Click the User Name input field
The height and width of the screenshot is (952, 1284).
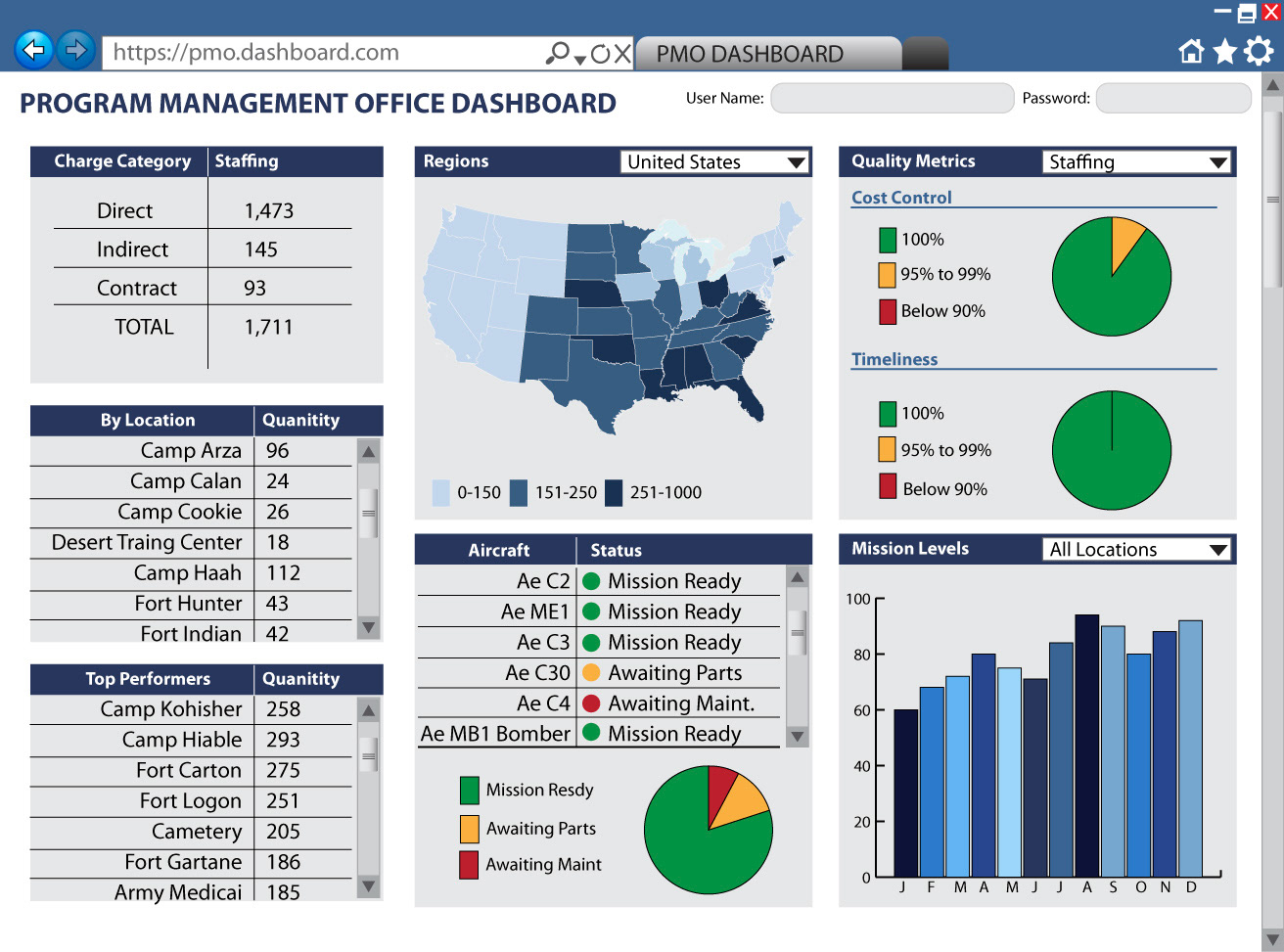(x=892, y=98)
